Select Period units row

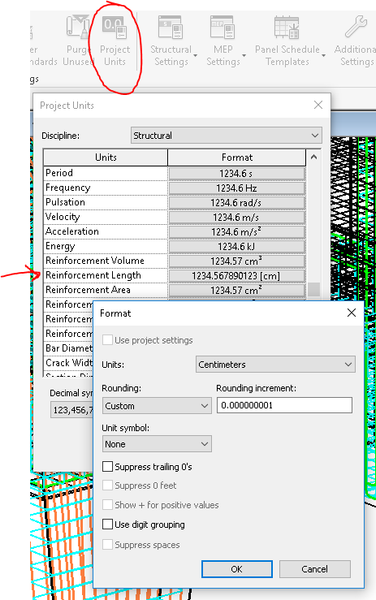(106, 173)
